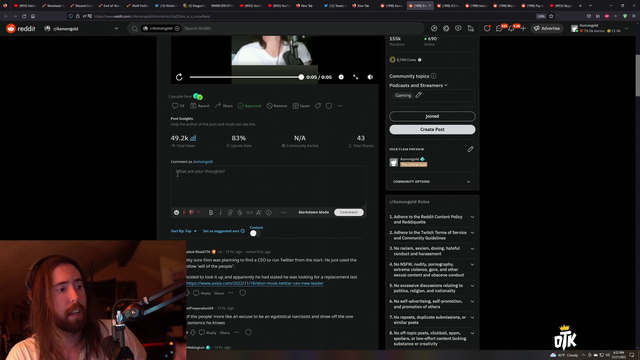
Task: Focus the 'What are your thoughts?' comment box
Action: [269, 187]
